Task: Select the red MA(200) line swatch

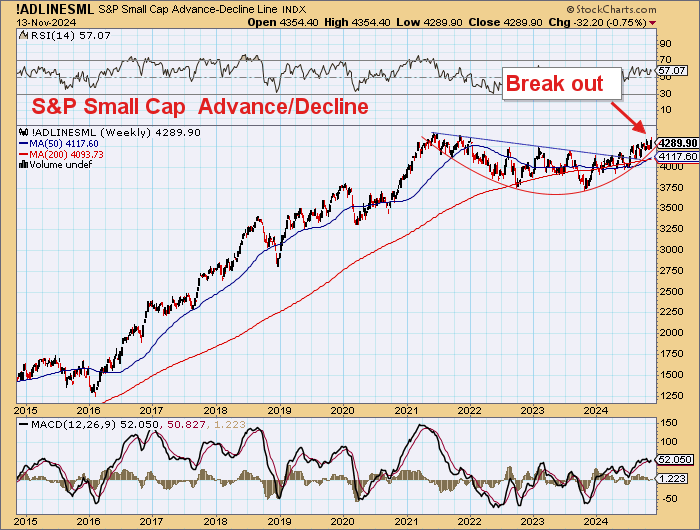Action: pos(24,154)
